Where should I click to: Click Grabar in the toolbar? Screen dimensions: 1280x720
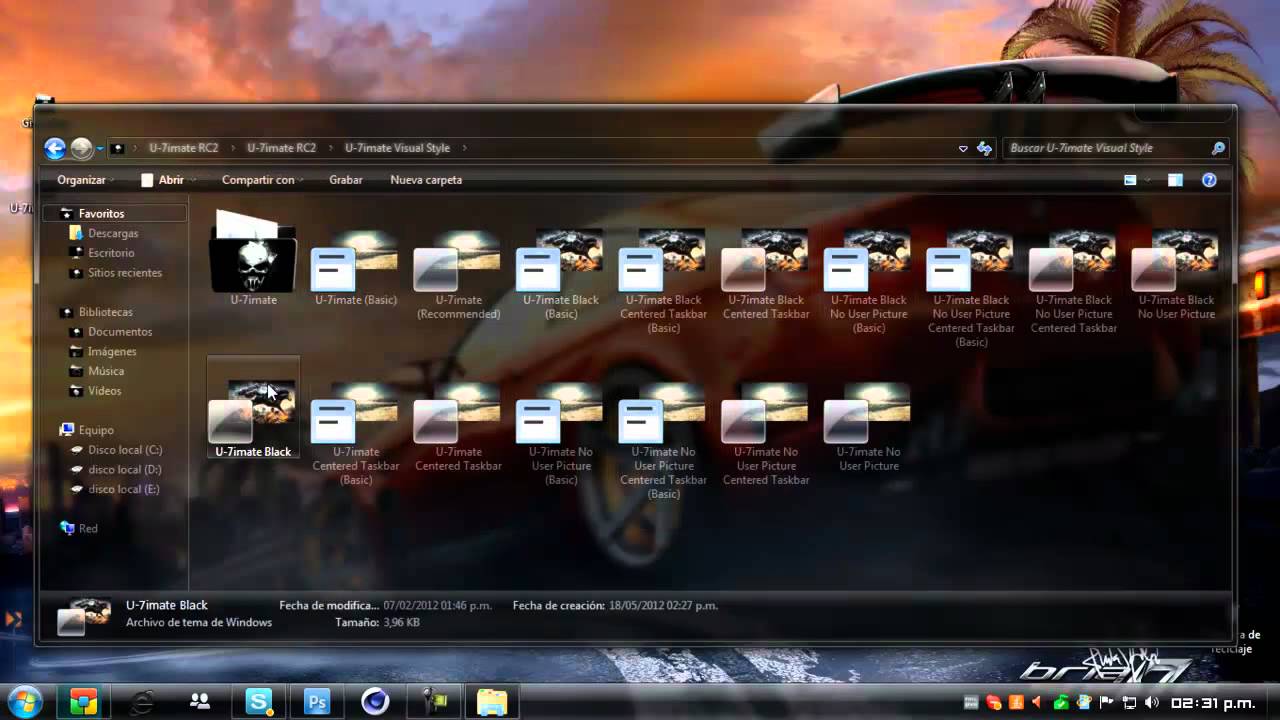click(x=346, y=180)
